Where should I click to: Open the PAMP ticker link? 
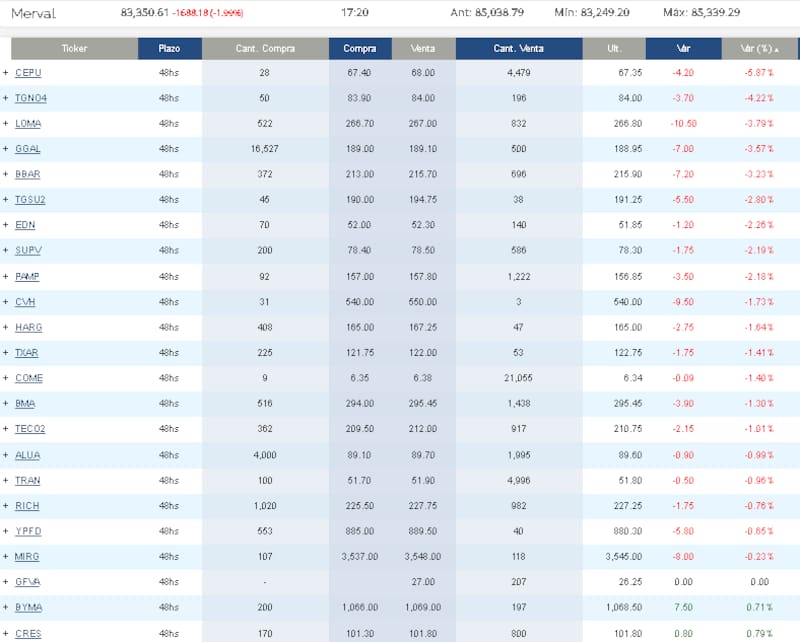(28, 276)
